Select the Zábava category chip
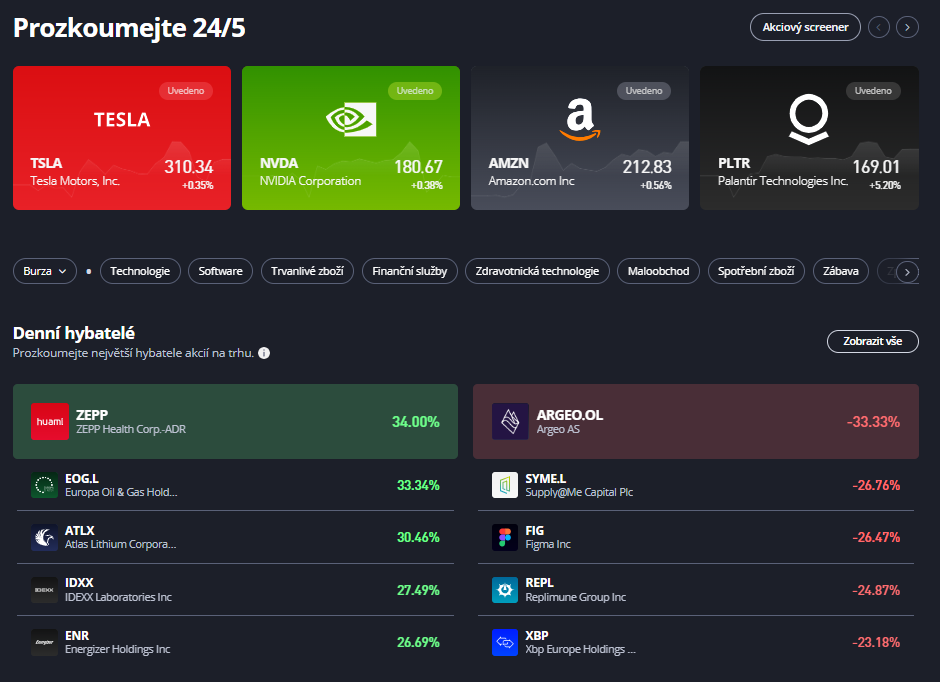This screenshot has height=682, width=940. coord(840,271)
